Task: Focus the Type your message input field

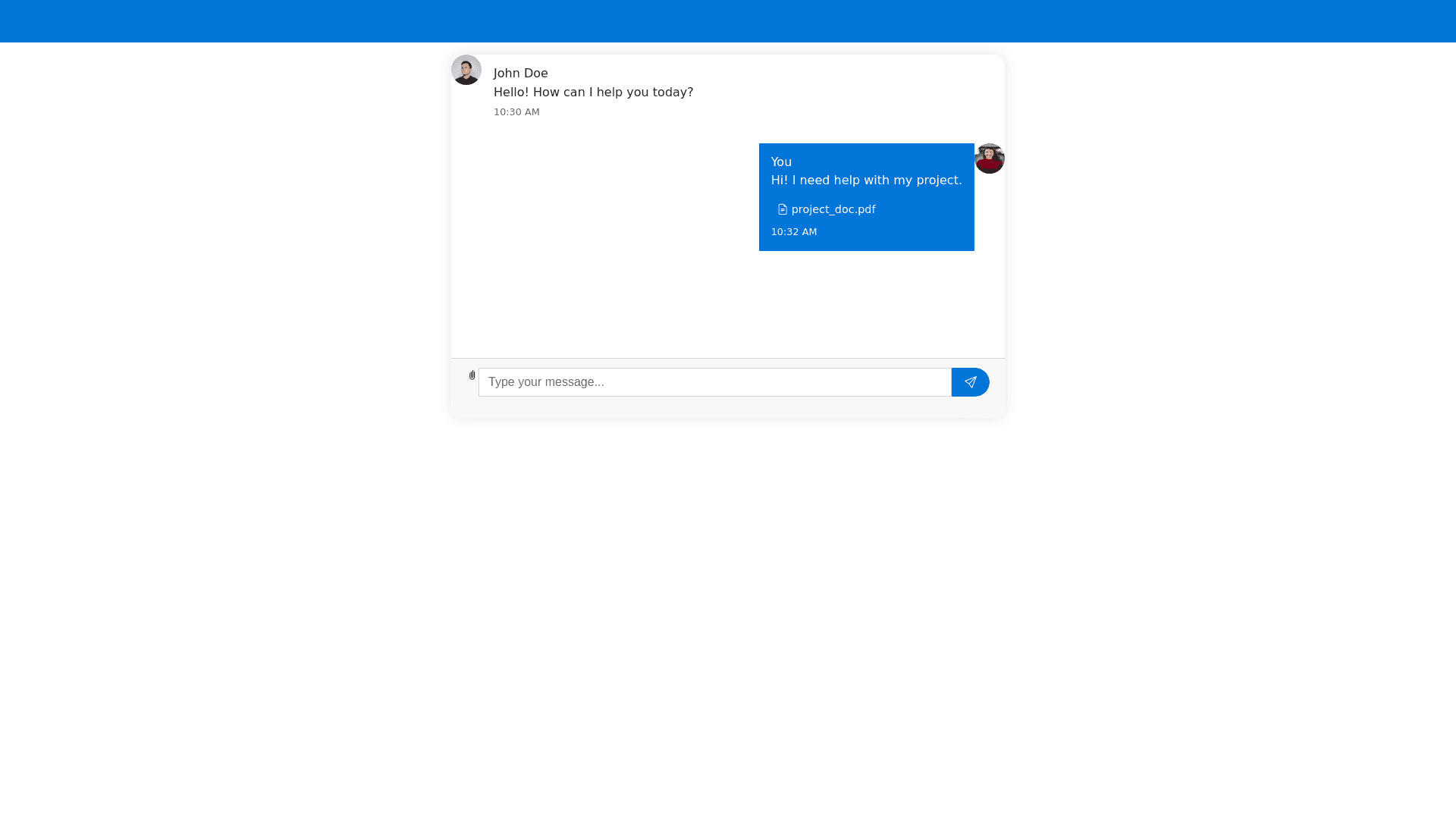Action: (715, 382)
